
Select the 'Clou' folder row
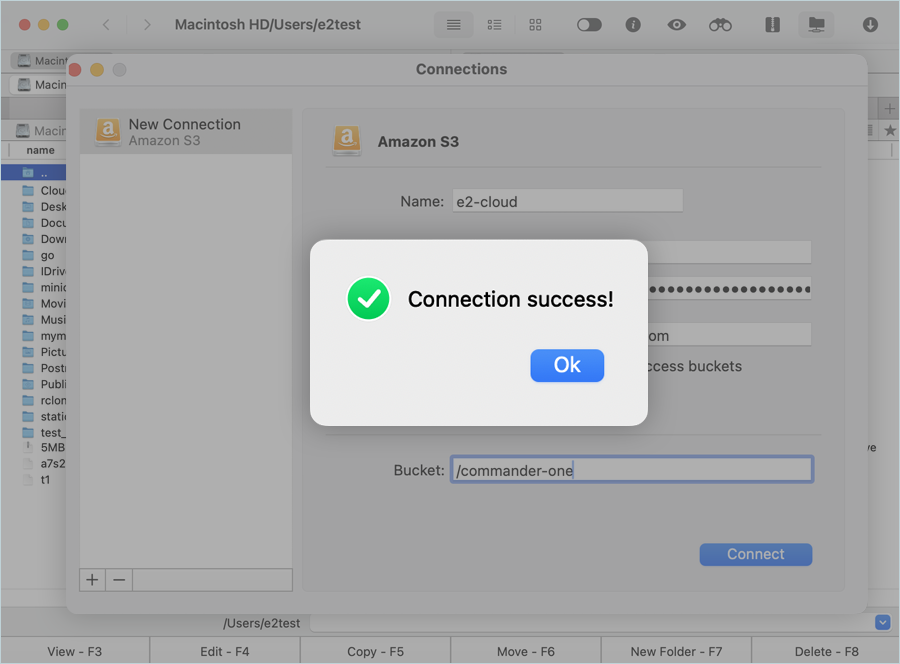click(34, 191)
